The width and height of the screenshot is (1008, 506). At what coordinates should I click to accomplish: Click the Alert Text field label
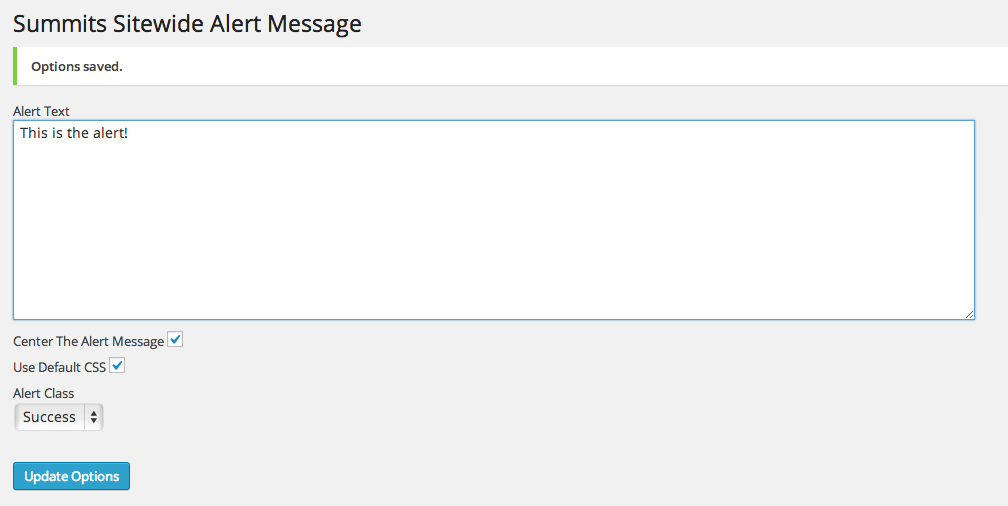[41, 111]
